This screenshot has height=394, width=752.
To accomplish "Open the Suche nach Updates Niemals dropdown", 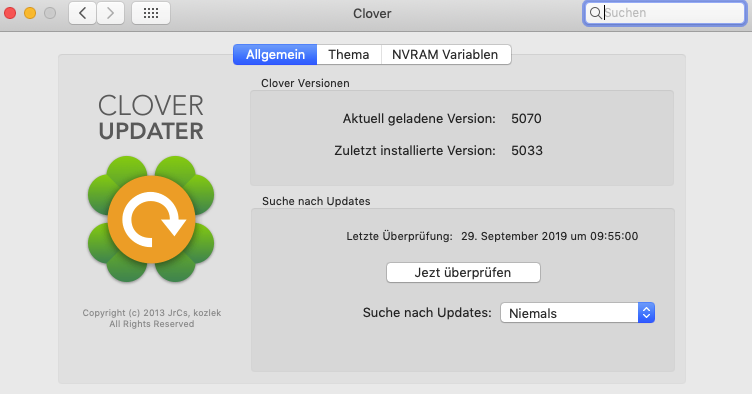I will [x=577, y=313].
